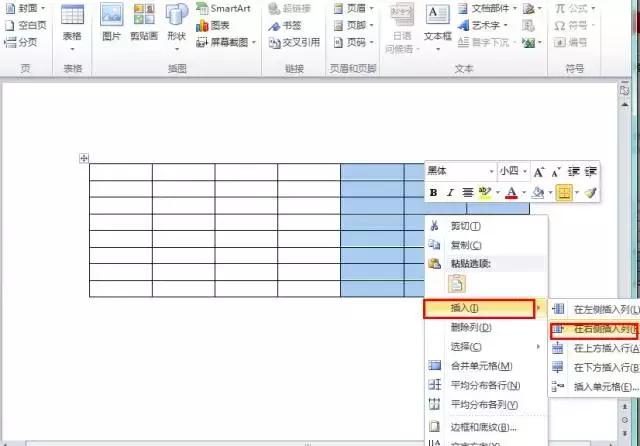
Task: Apply bold from the mini toolbar
Action: click(x=433, y=192)
